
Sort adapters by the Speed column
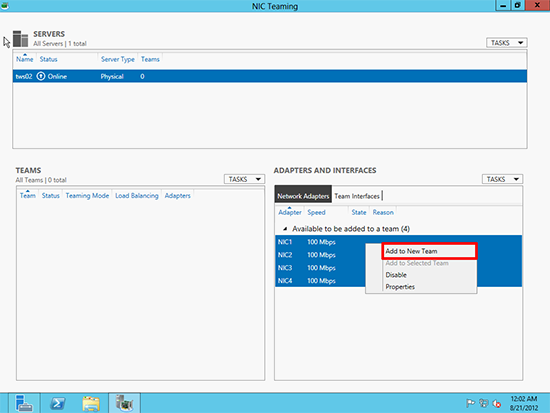(x=316, y=212)
